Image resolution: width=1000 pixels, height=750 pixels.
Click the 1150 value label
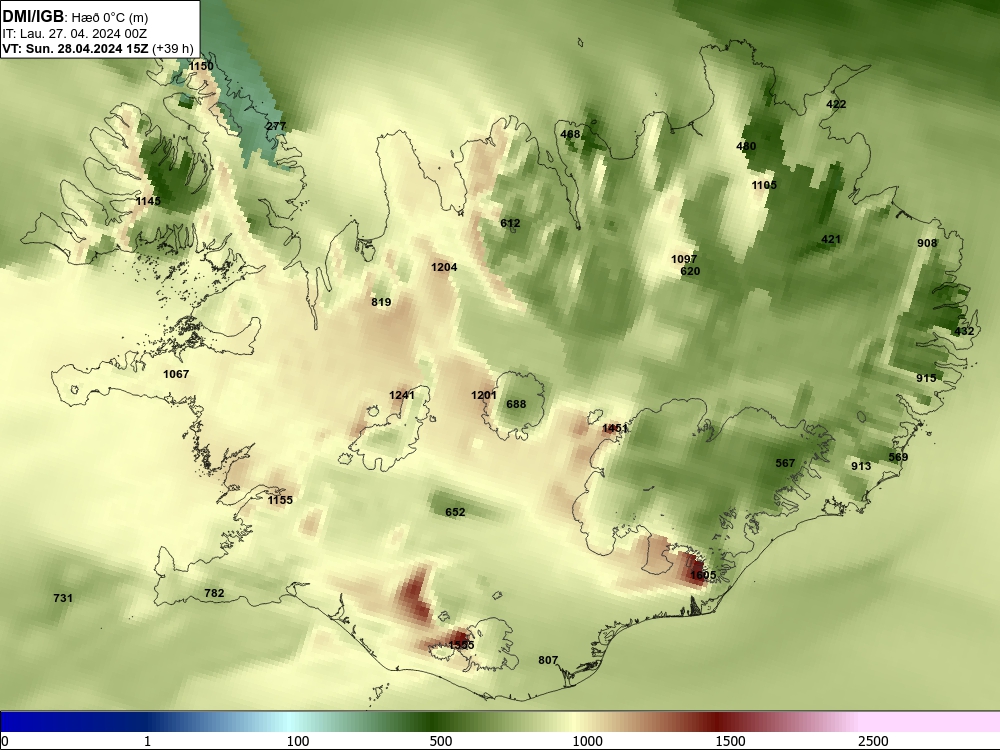pos(202,66)
